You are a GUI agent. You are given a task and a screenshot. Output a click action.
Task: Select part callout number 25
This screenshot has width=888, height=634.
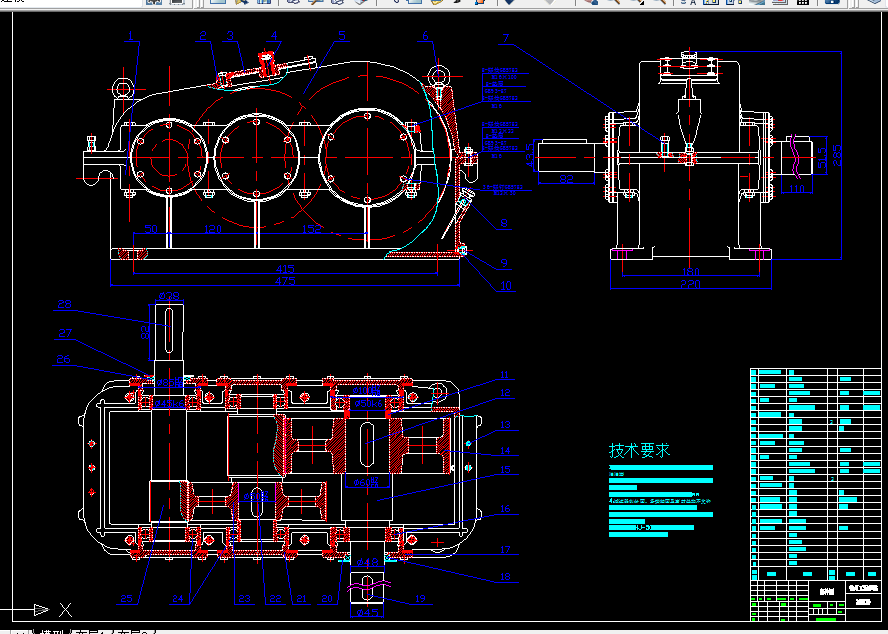coord(126,598)
